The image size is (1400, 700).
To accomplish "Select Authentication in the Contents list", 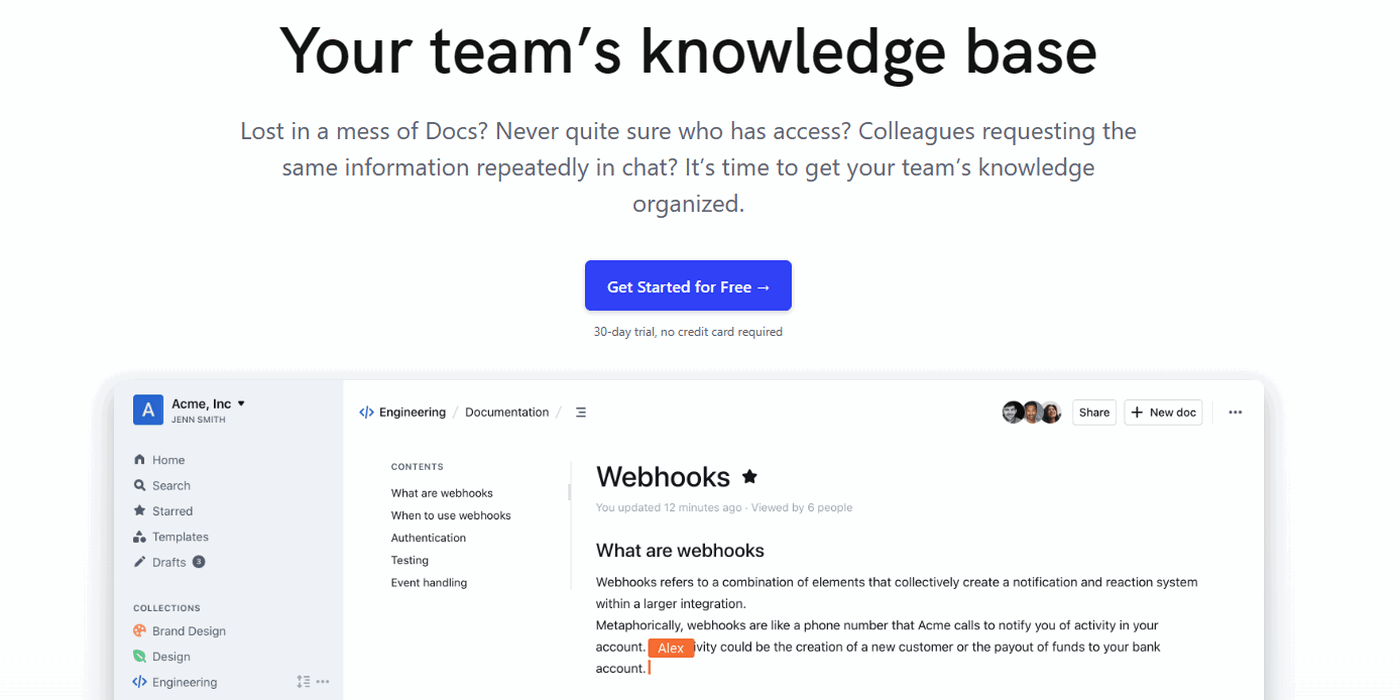I will (428, 537).
